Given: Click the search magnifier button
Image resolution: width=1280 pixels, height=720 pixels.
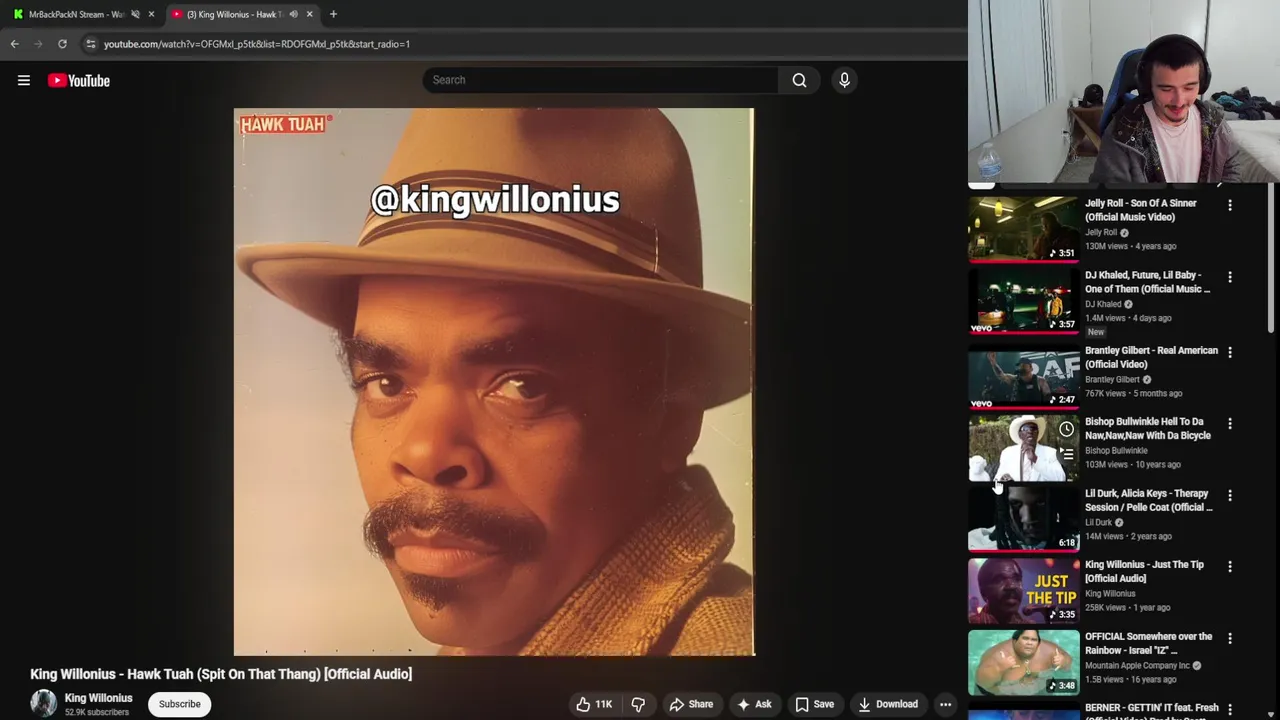Looking at the screenshot, I should 799,80.
